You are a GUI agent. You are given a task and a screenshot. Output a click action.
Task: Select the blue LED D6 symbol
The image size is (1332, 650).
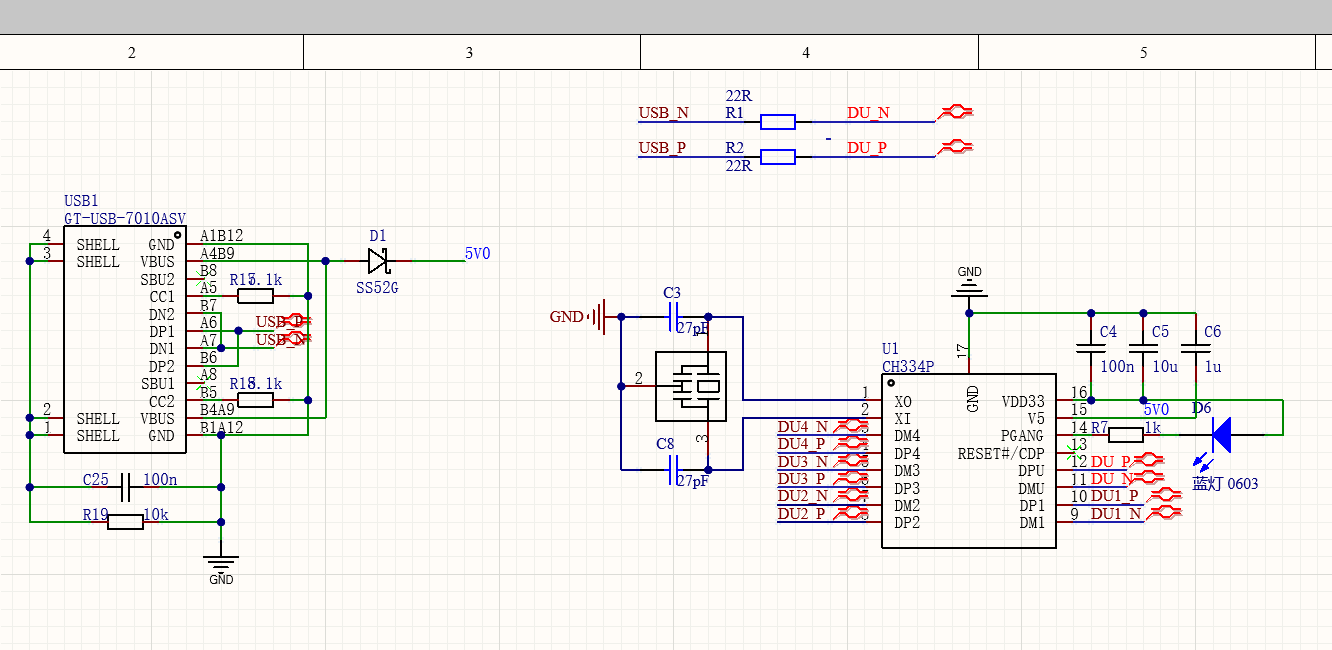pos(1221,434)
